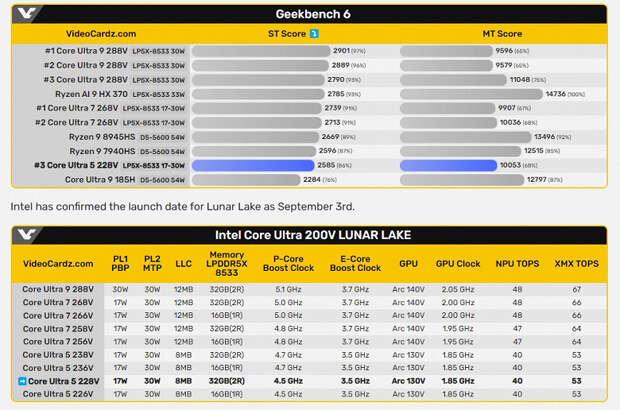Click the XMX TOPS column header
Screen dimensions: 620x410
point(577,264)
